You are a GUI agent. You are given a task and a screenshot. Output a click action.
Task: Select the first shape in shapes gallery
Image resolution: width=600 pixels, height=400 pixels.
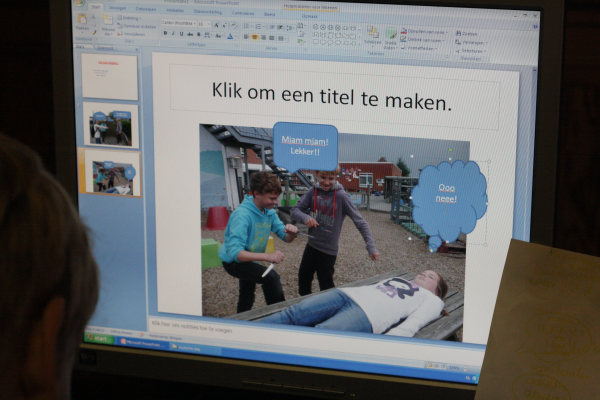(316, 27)
